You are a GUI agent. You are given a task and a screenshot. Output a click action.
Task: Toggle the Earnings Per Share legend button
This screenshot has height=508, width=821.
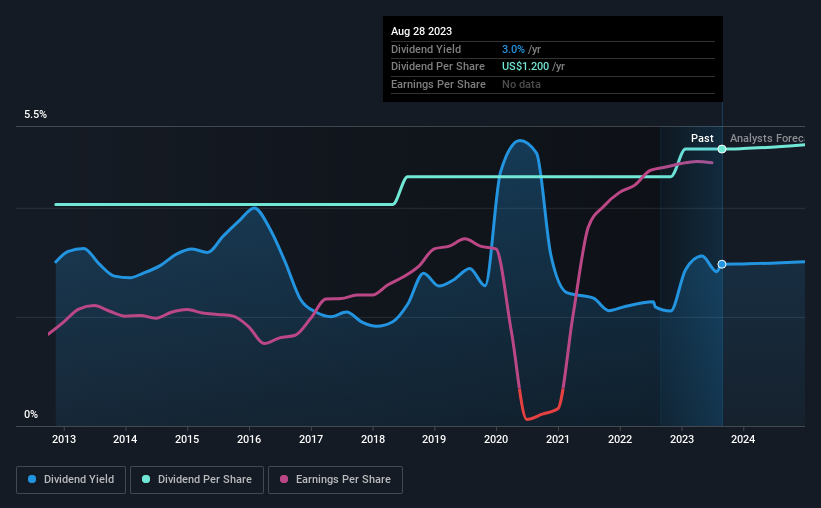pyautogui.click(x=335, y=480)
